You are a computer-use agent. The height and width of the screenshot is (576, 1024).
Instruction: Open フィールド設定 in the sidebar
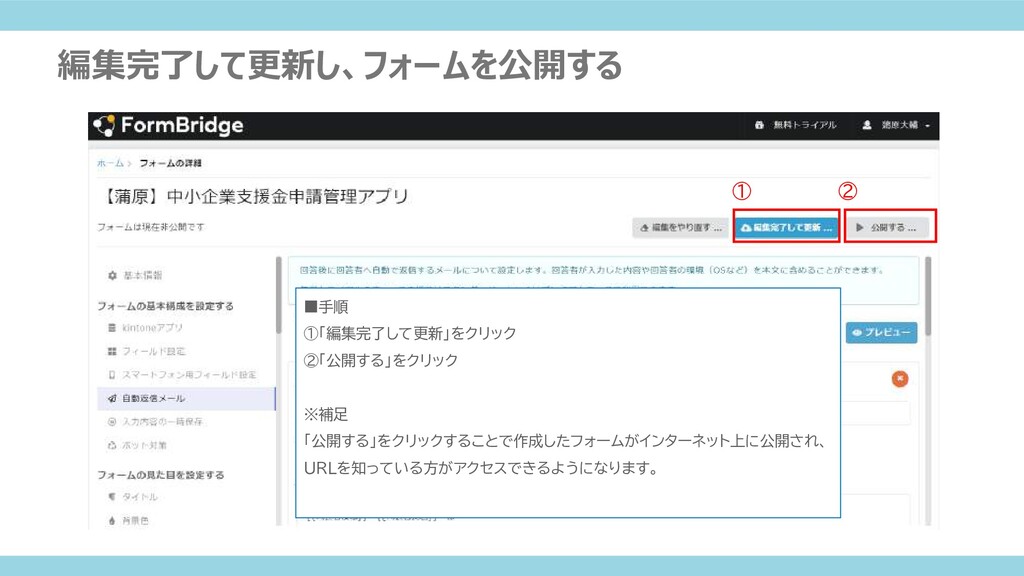[x=153, y=351]
